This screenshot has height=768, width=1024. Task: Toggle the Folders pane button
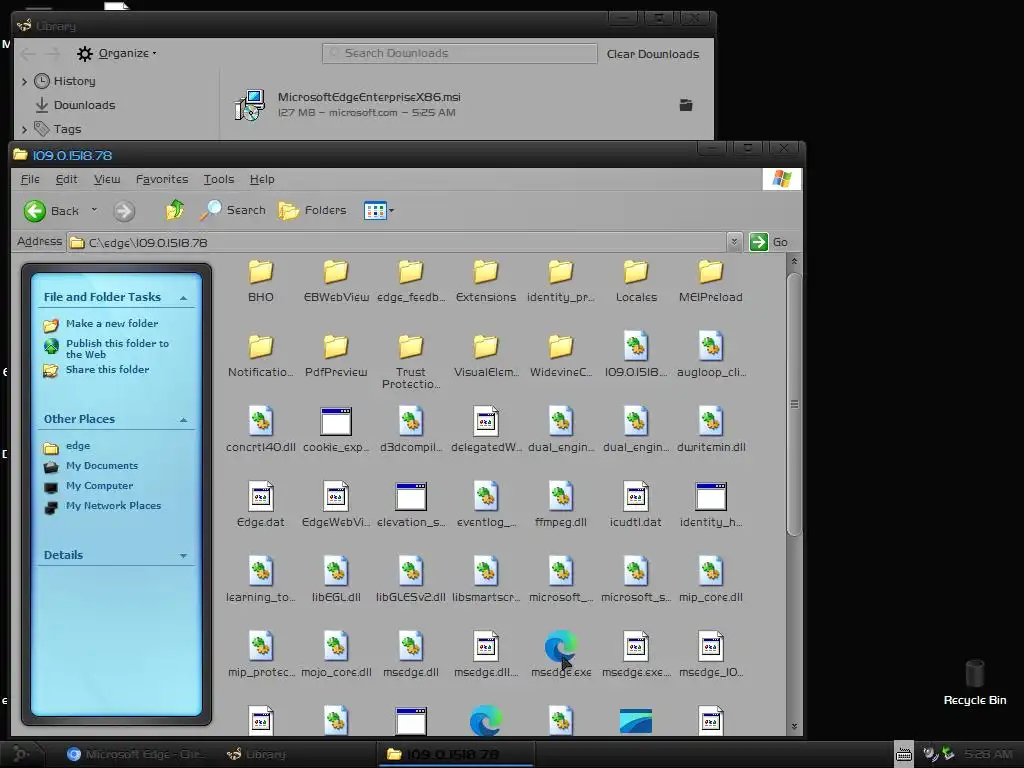313,210
